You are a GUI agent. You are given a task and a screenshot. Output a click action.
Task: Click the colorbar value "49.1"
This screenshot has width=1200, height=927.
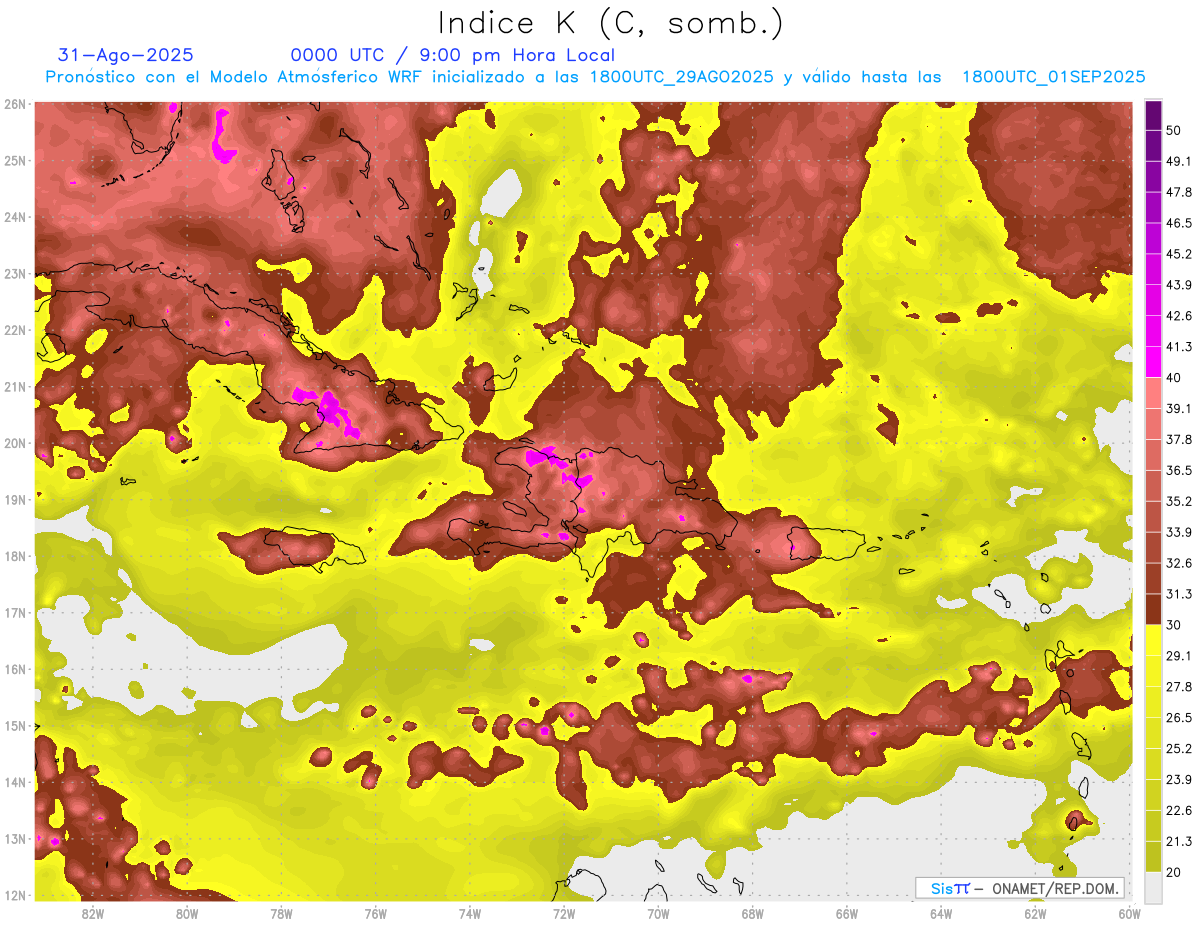pyautogui.click(x=1179, y=161)
